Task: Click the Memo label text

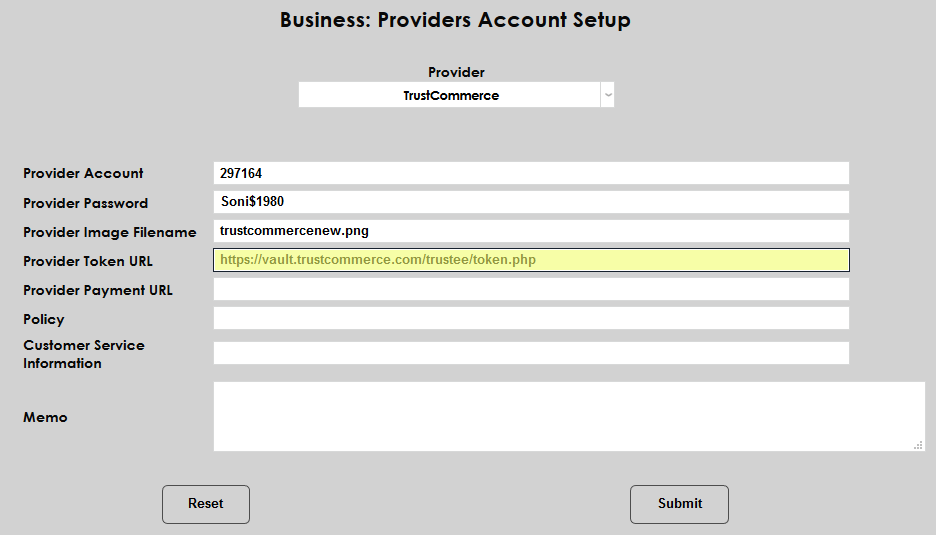Action: pyautogui.click(x=45, y=417)
